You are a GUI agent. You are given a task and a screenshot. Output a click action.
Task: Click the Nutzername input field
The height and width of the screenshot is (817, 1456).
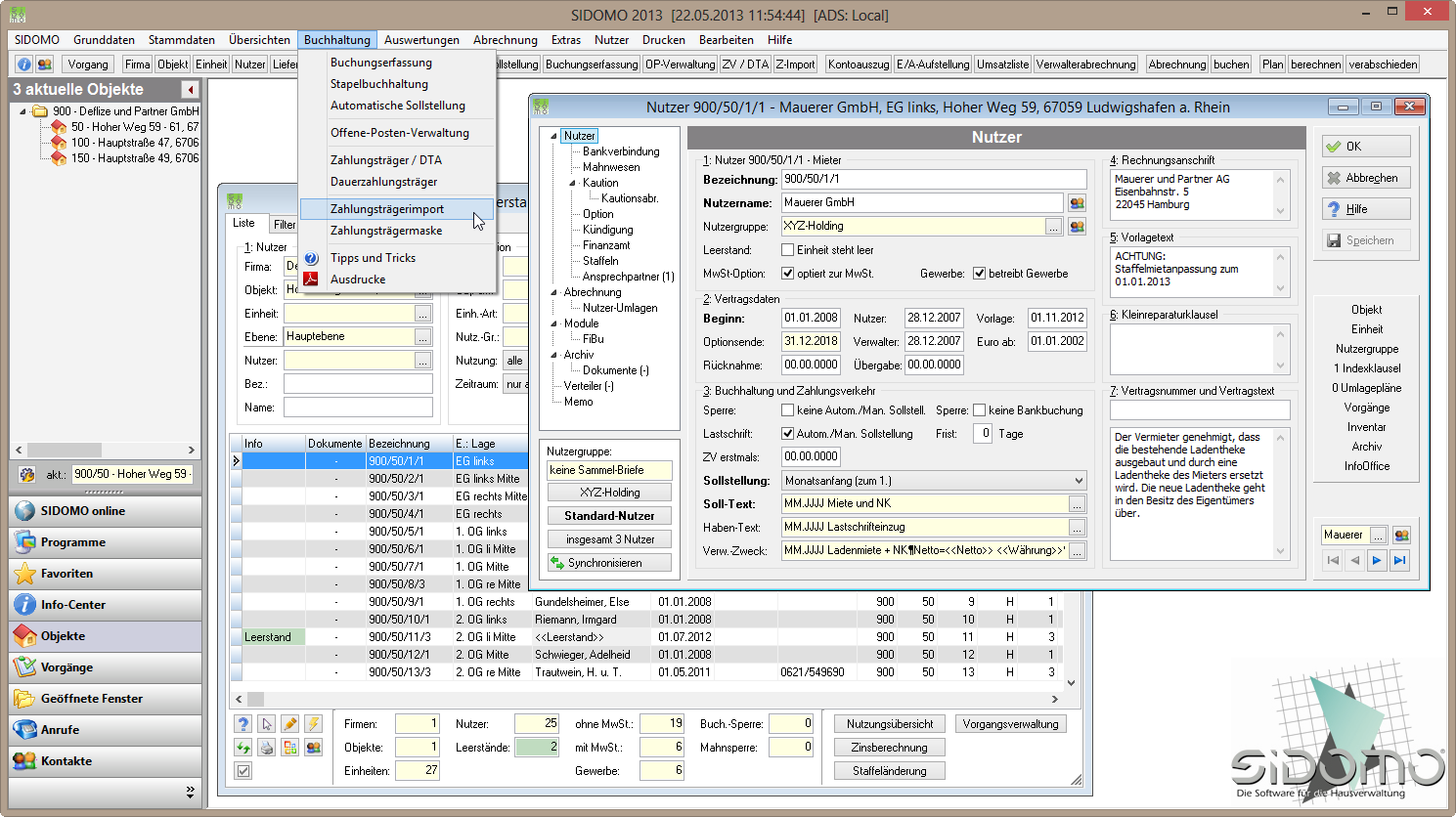tap(922, 202)
